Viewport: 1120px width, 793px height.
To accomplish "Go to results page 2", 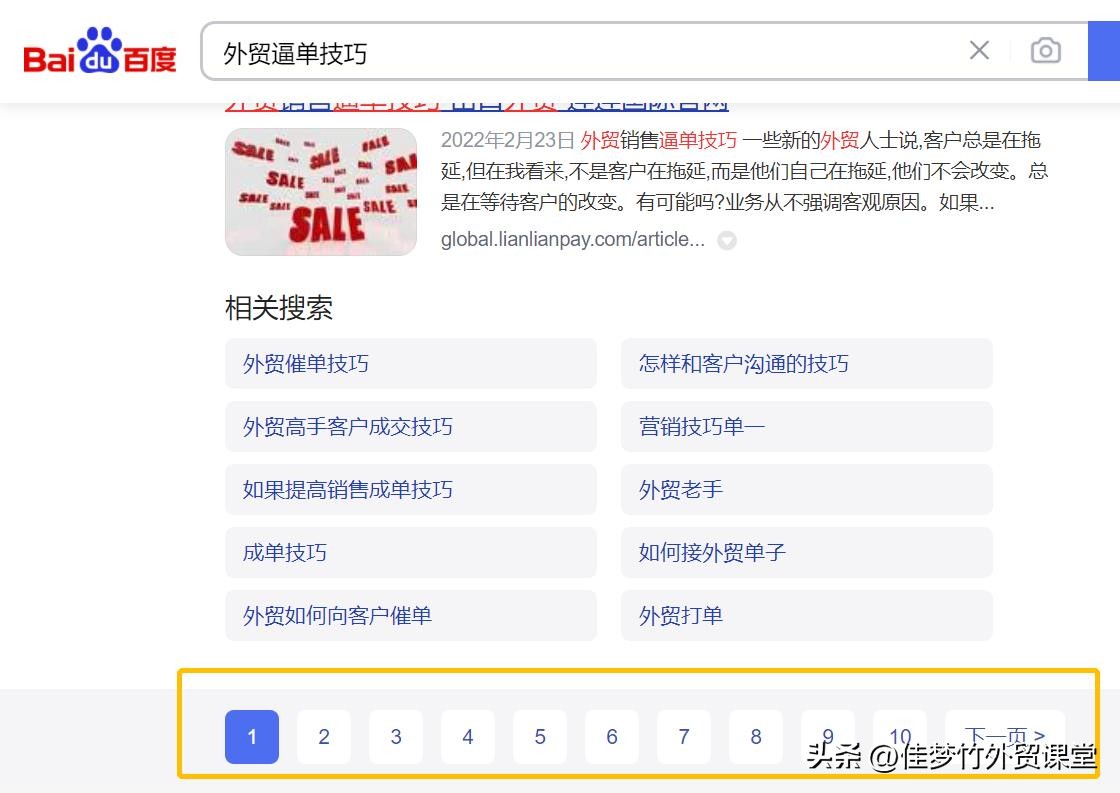I will coord(324,737).
